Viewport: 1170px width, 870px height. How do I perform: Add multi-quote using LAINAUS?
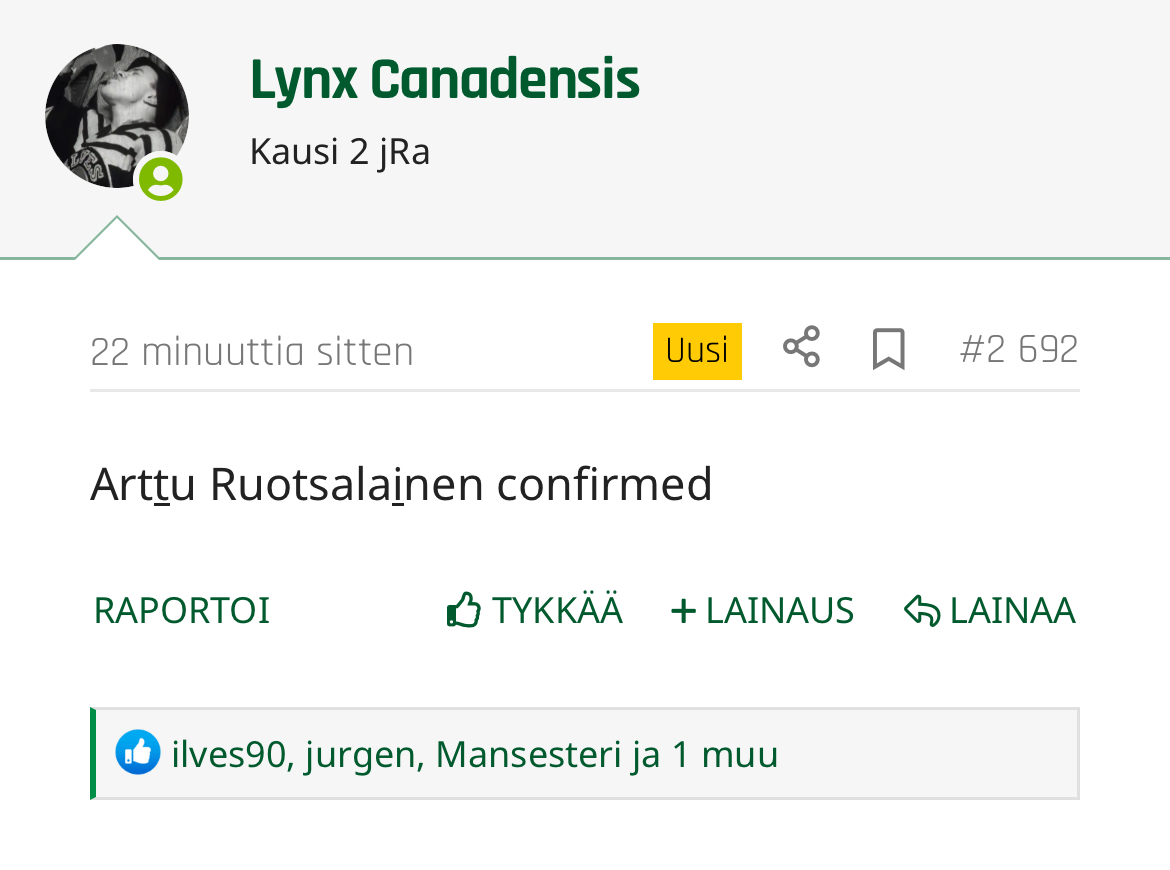780,610
